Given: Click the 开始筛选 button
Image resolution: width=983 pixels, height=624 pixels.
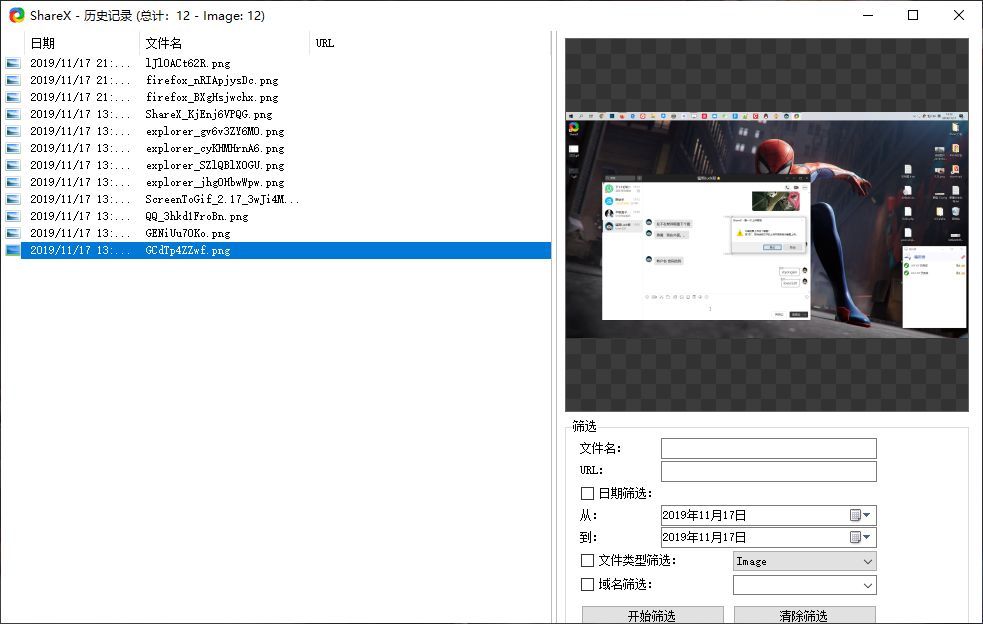Looking at the screenshot, I should [x=653, y=615].
